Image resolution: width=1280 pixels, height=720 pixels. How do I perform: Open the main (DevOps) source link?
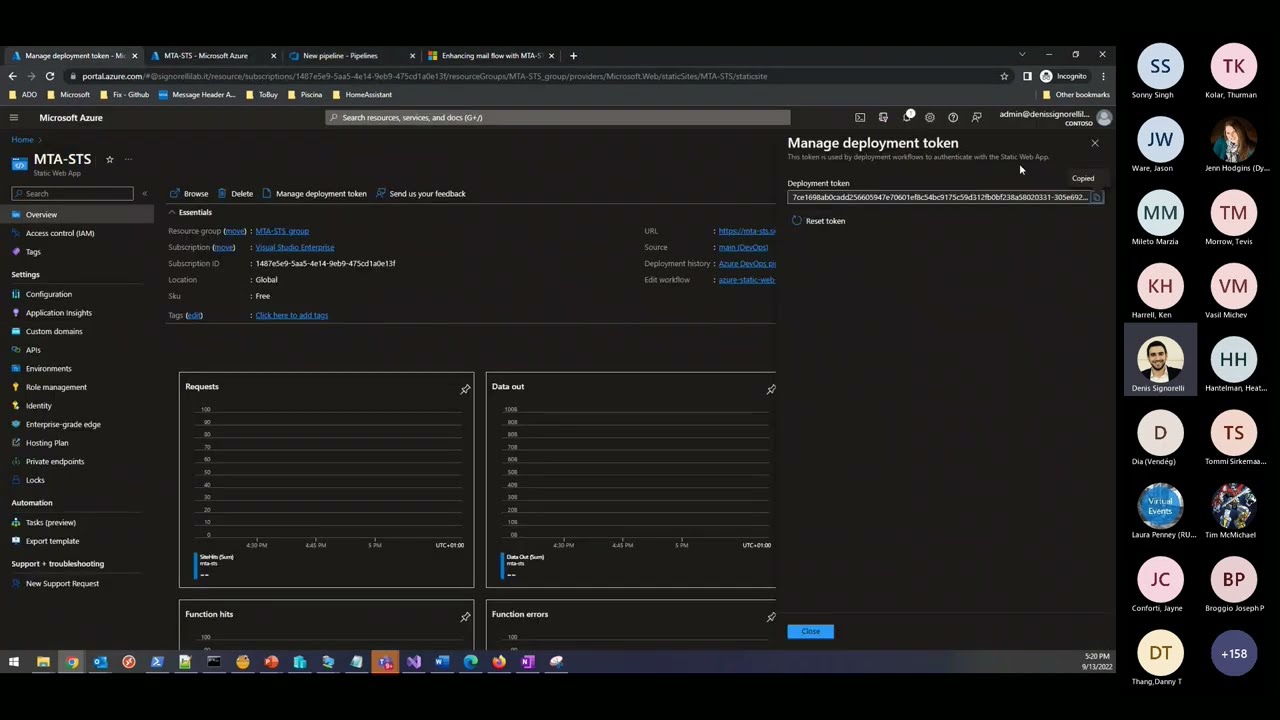(x=743, y=248)
